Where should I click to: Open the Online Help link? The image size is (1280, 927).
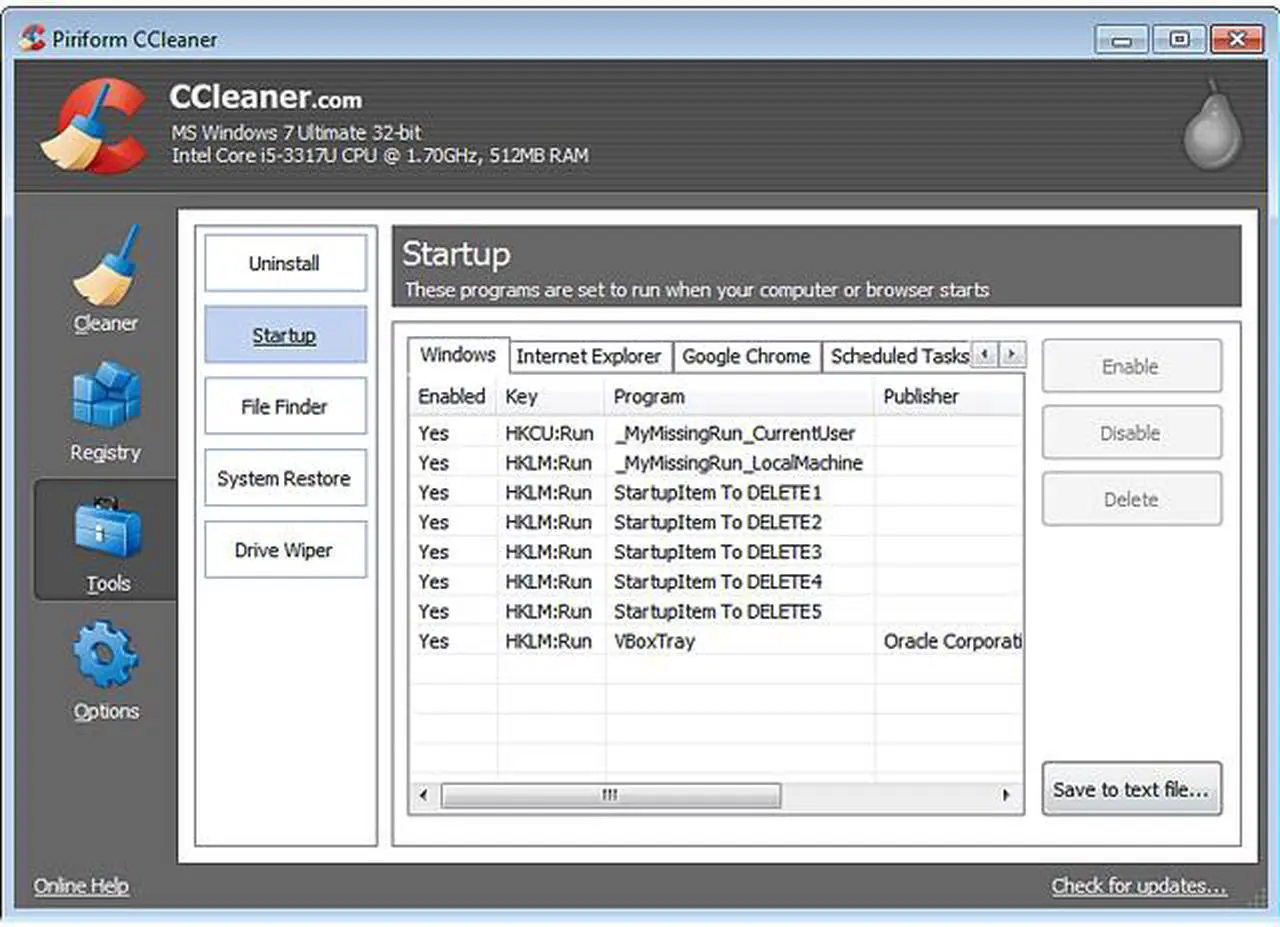coord(82,886)
